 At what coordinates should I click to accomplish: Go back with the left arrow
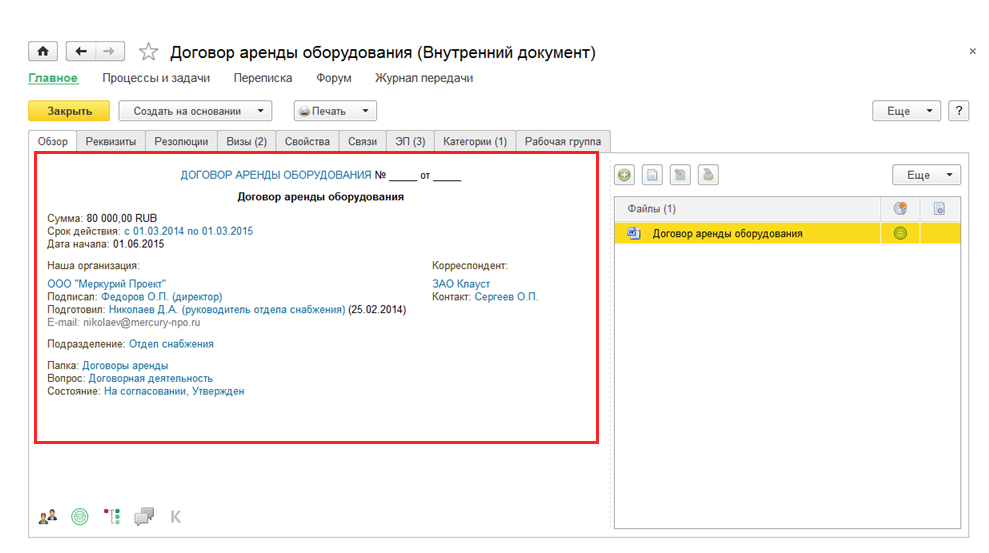81,52
